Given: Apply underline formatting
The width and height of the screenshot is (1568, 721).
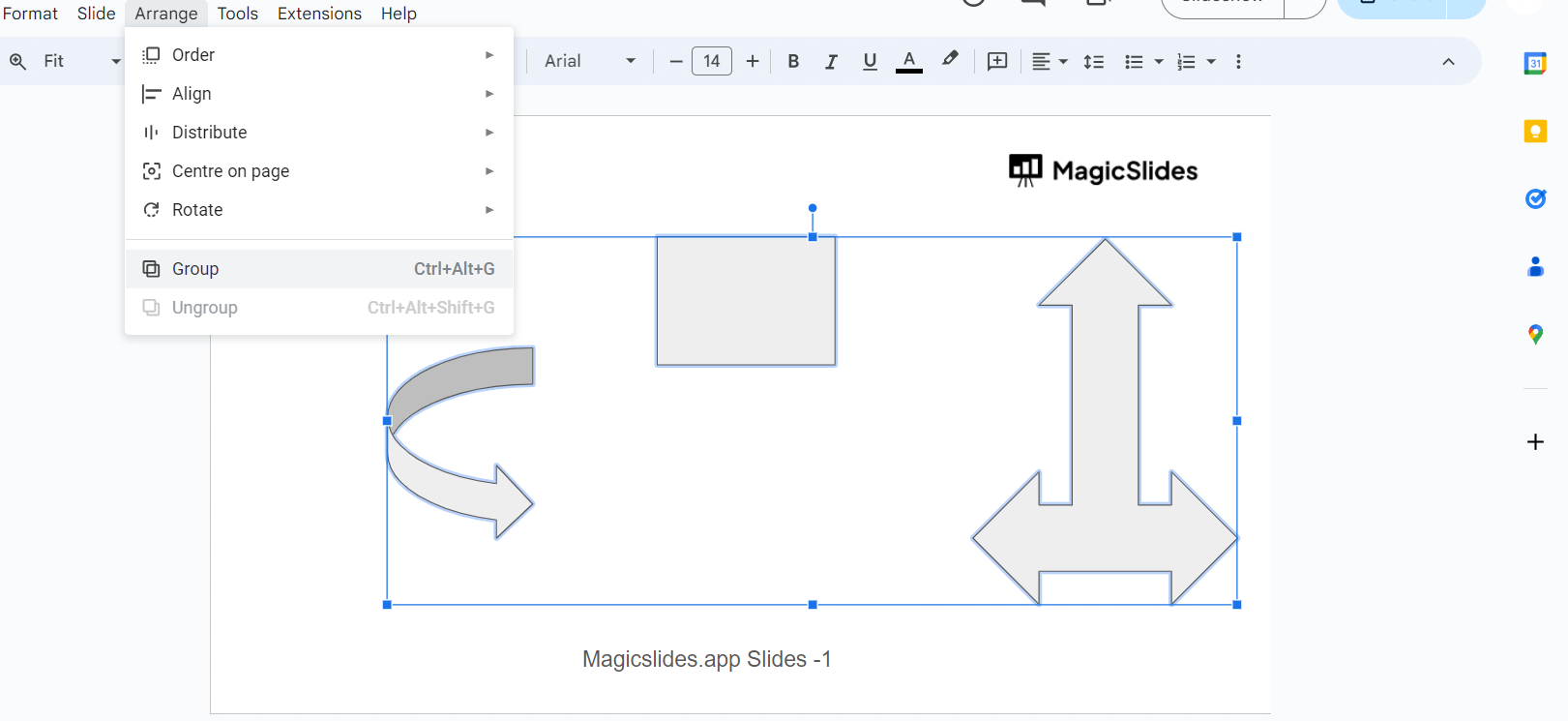Looking at the screenshot, I should pyautogui.click(x=870, y=61).
